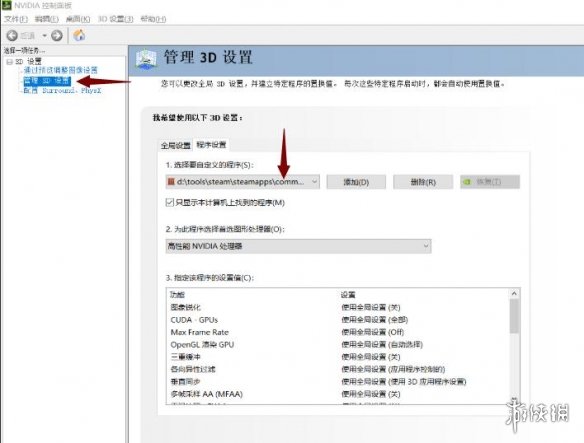Switch to the 全局设置 tab

175,145
